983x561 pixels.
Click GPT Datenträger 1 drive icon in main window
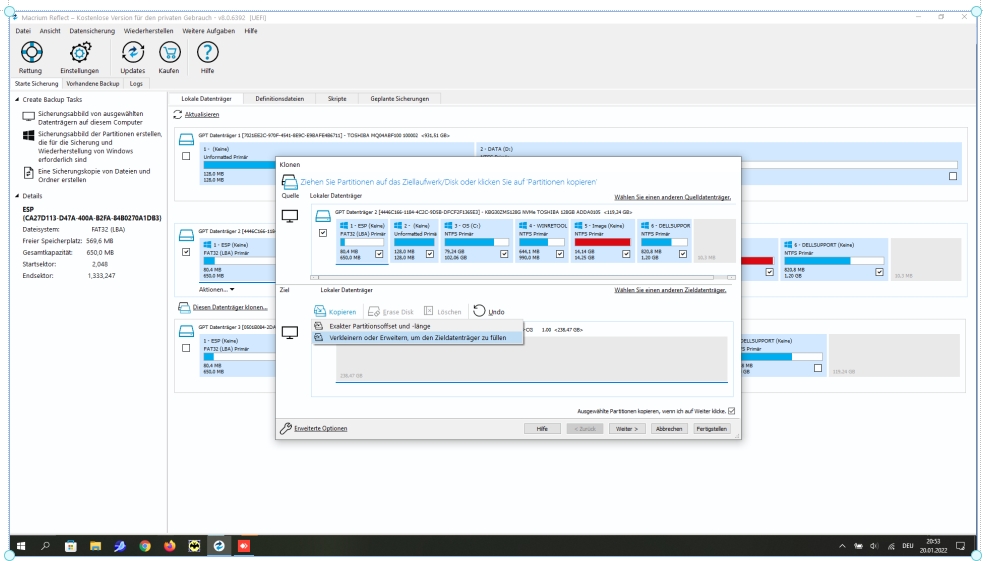click(186, 139)
